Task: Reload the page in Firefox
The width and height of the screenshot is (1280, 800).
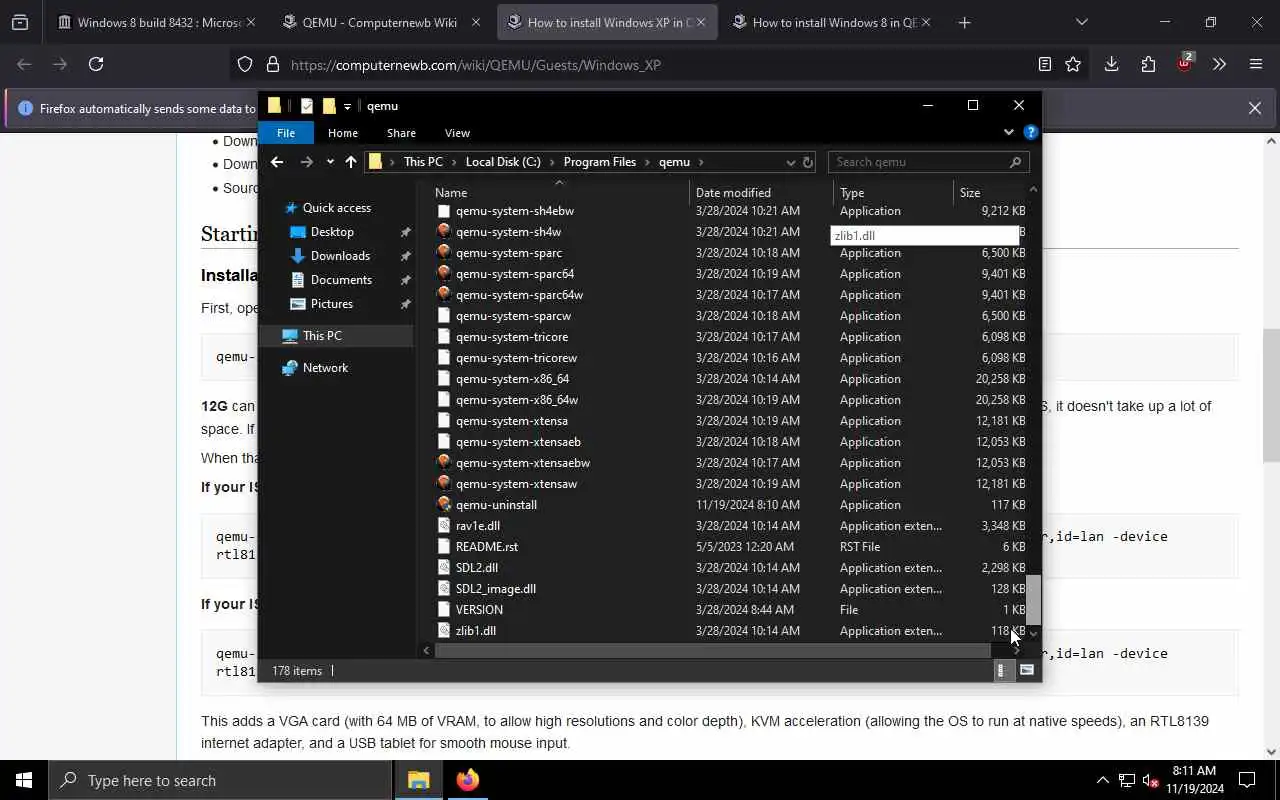Action: [x=96, y=64]
